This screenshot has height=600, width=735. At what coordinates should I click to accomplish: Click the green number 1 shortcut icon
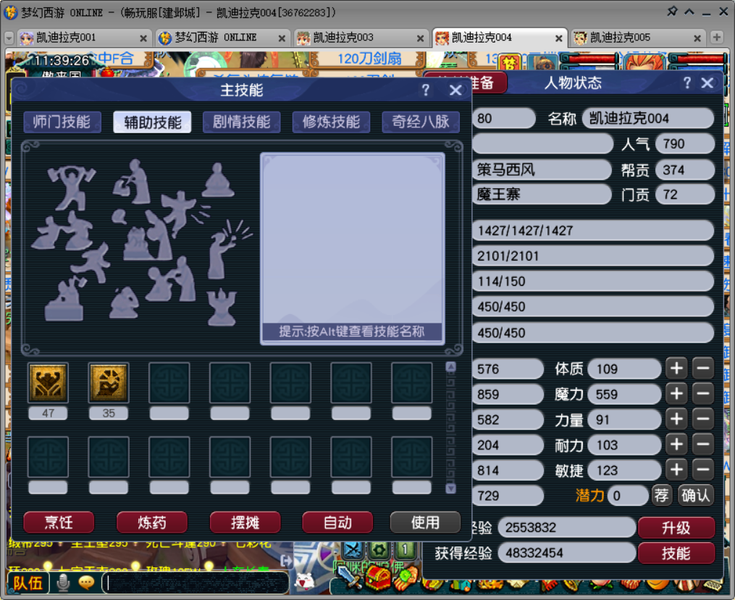405,549
